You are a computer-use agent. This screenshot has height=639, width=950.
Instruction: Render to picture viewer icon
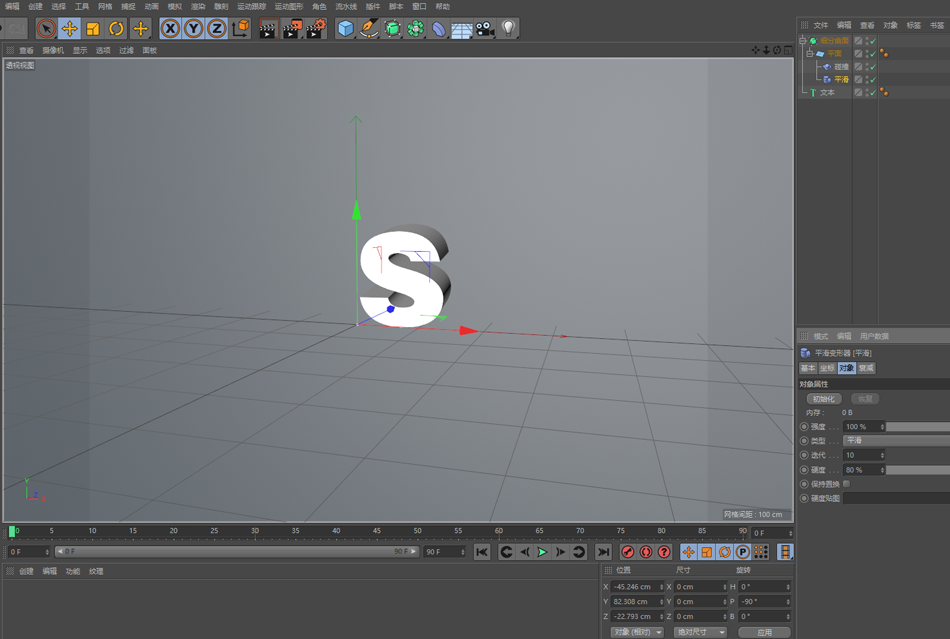[x=292, y=28]
